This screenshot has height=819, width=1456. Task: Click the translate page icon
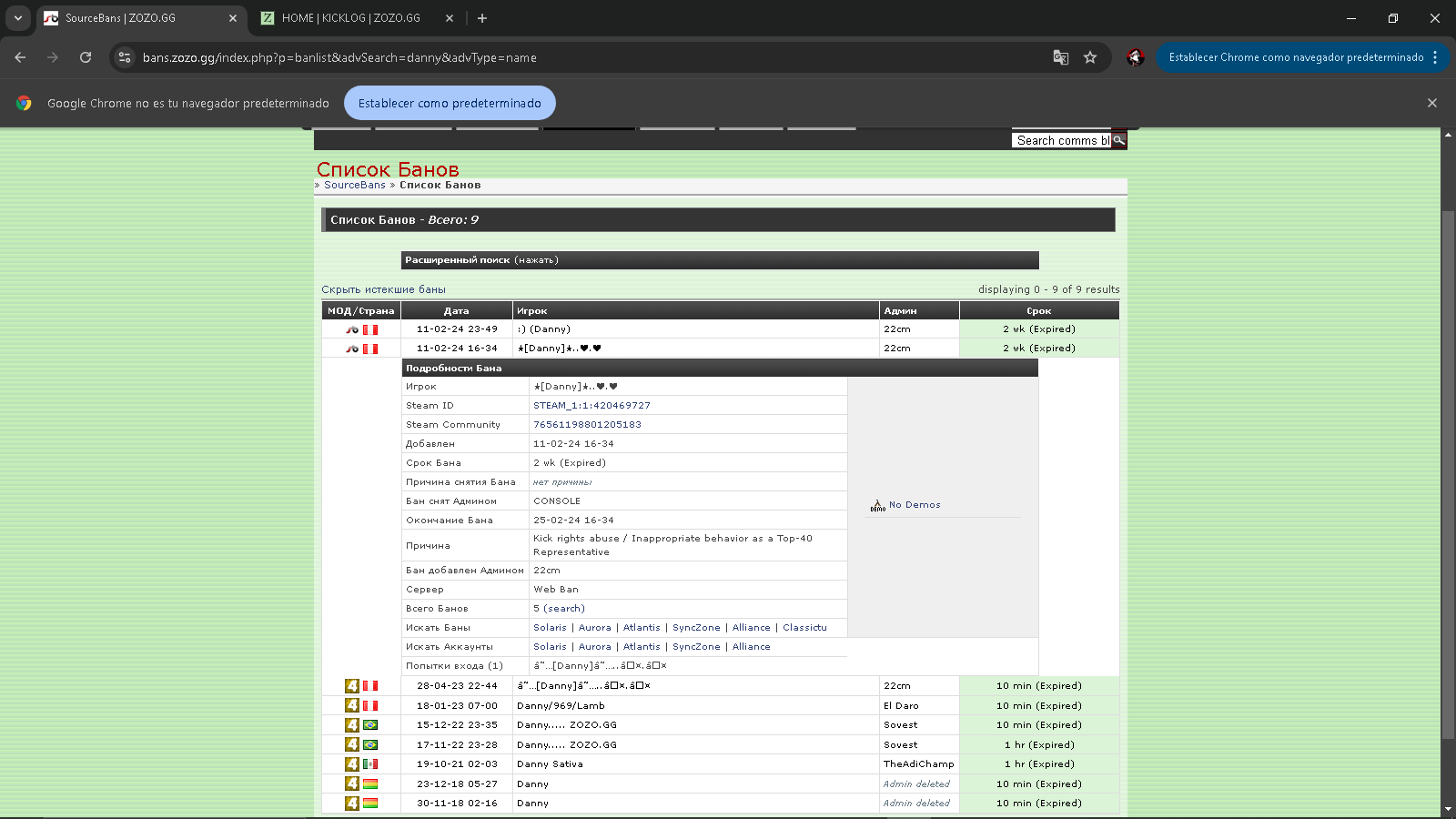click(1061, 57)
